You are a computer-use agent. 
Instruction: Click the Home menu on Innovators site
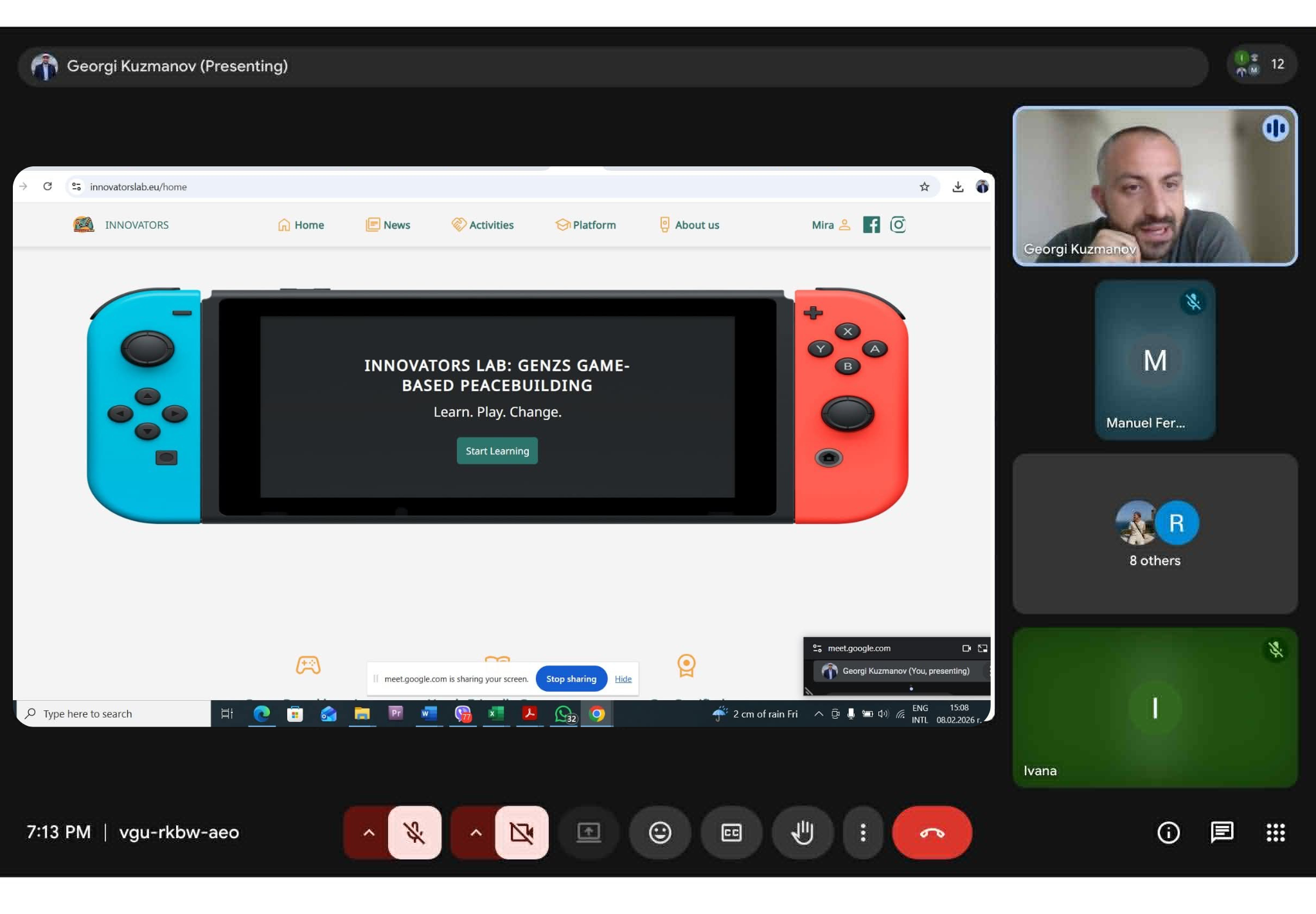tap(301, 225)
